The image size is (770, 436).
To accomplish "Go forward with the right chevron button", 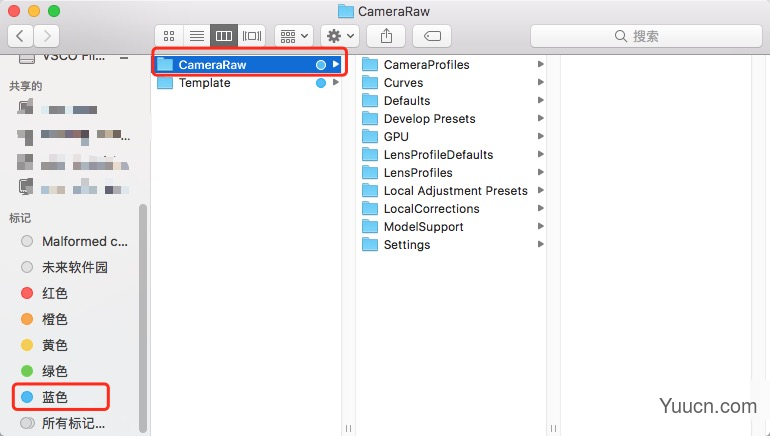I will tap(47, 36).
